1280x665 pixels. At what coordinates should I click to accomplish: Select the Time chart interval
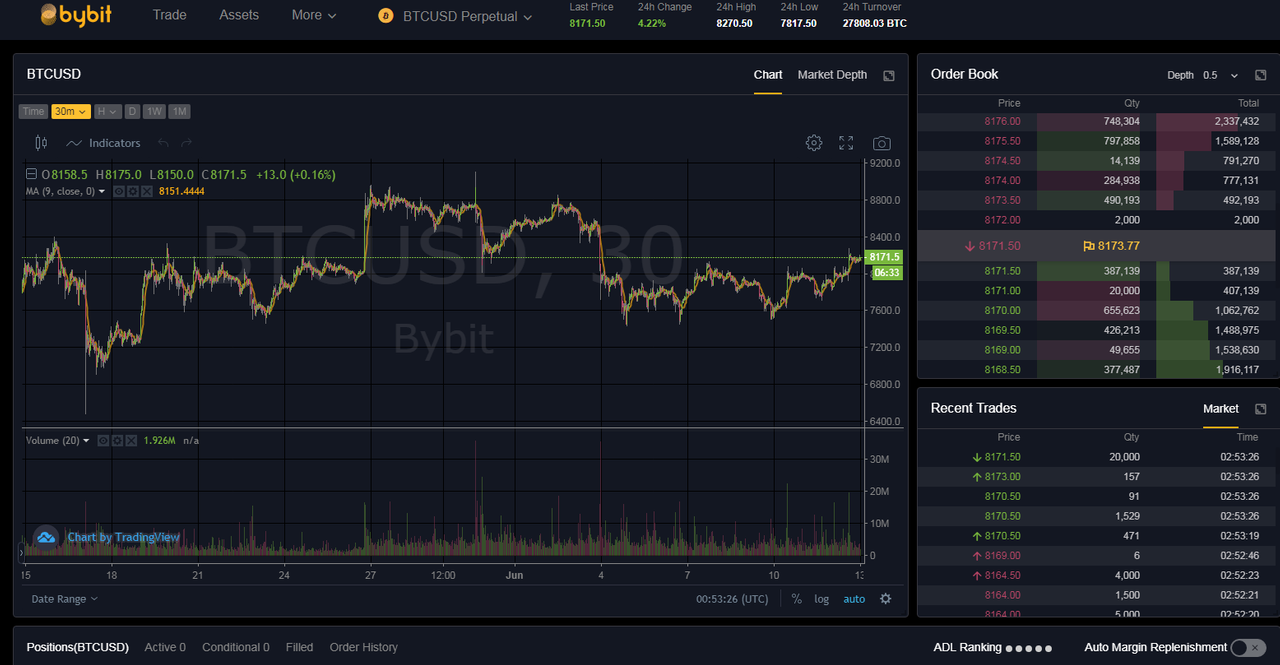[33, 112]
